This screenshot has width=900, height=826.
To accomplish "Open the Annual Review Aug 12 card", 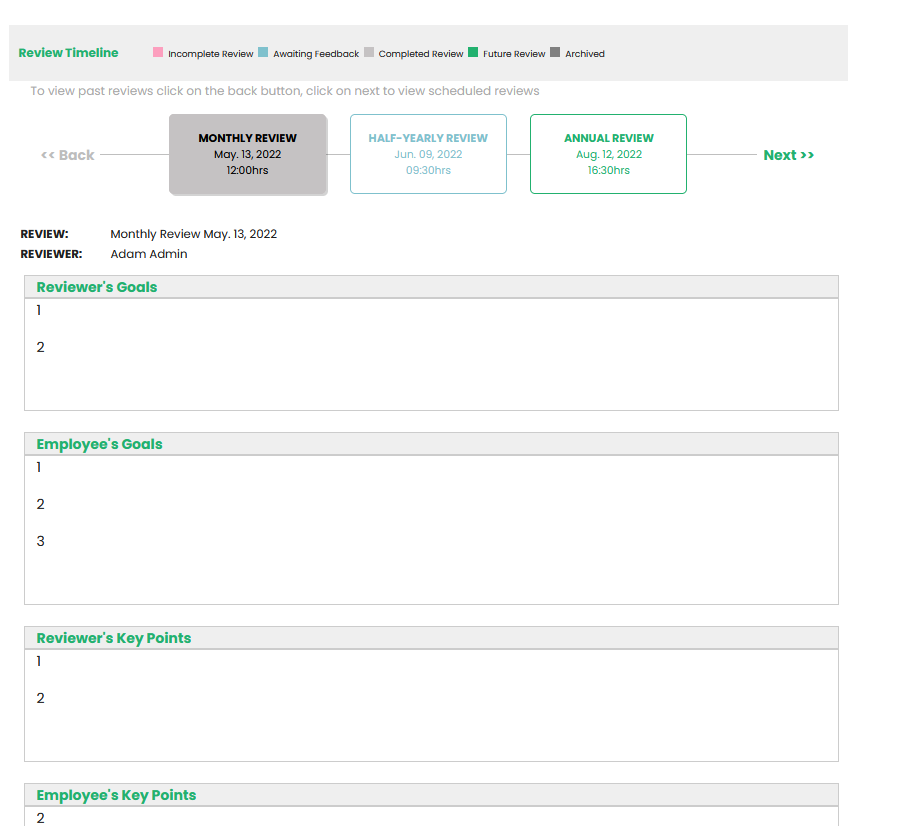I will [608, 154].
